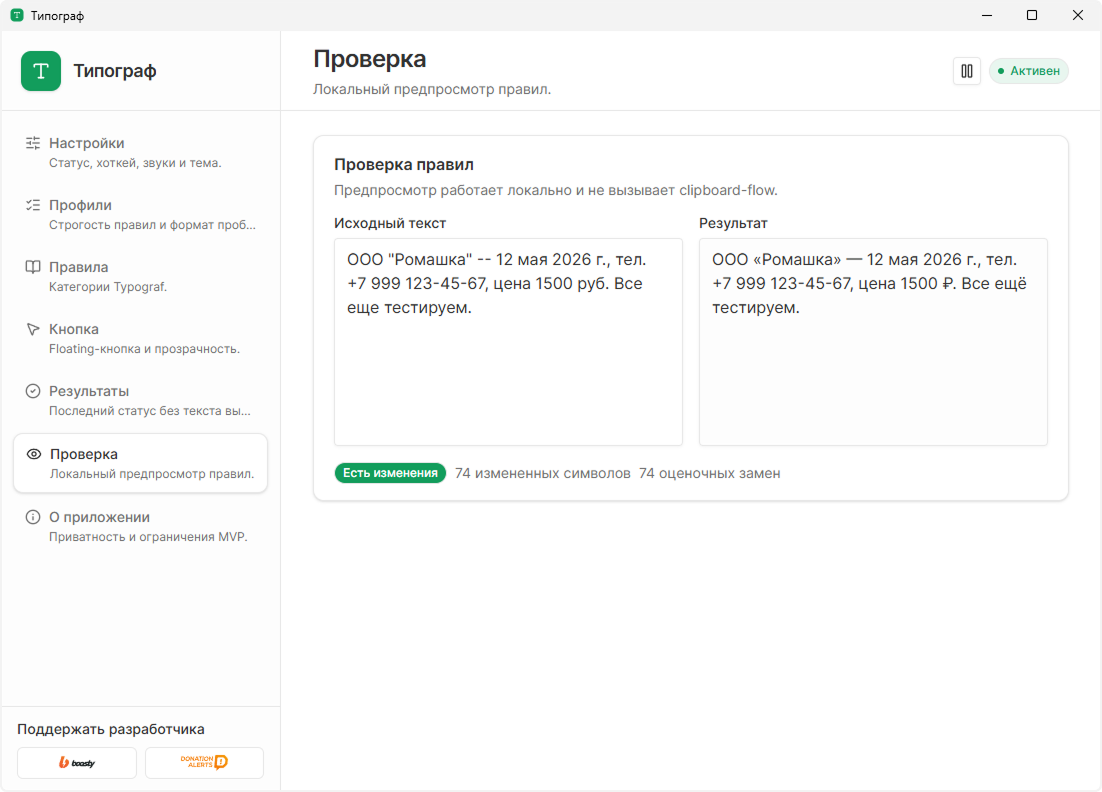Pause typograf with the pause icon button
The image size is (1102, 792).
pyautogui.click(x=967, y=71)
